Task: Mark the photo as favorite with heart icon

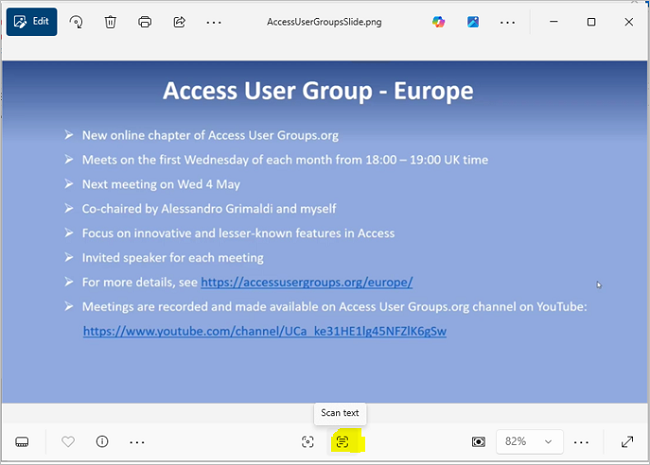Action: pos(68,442)
